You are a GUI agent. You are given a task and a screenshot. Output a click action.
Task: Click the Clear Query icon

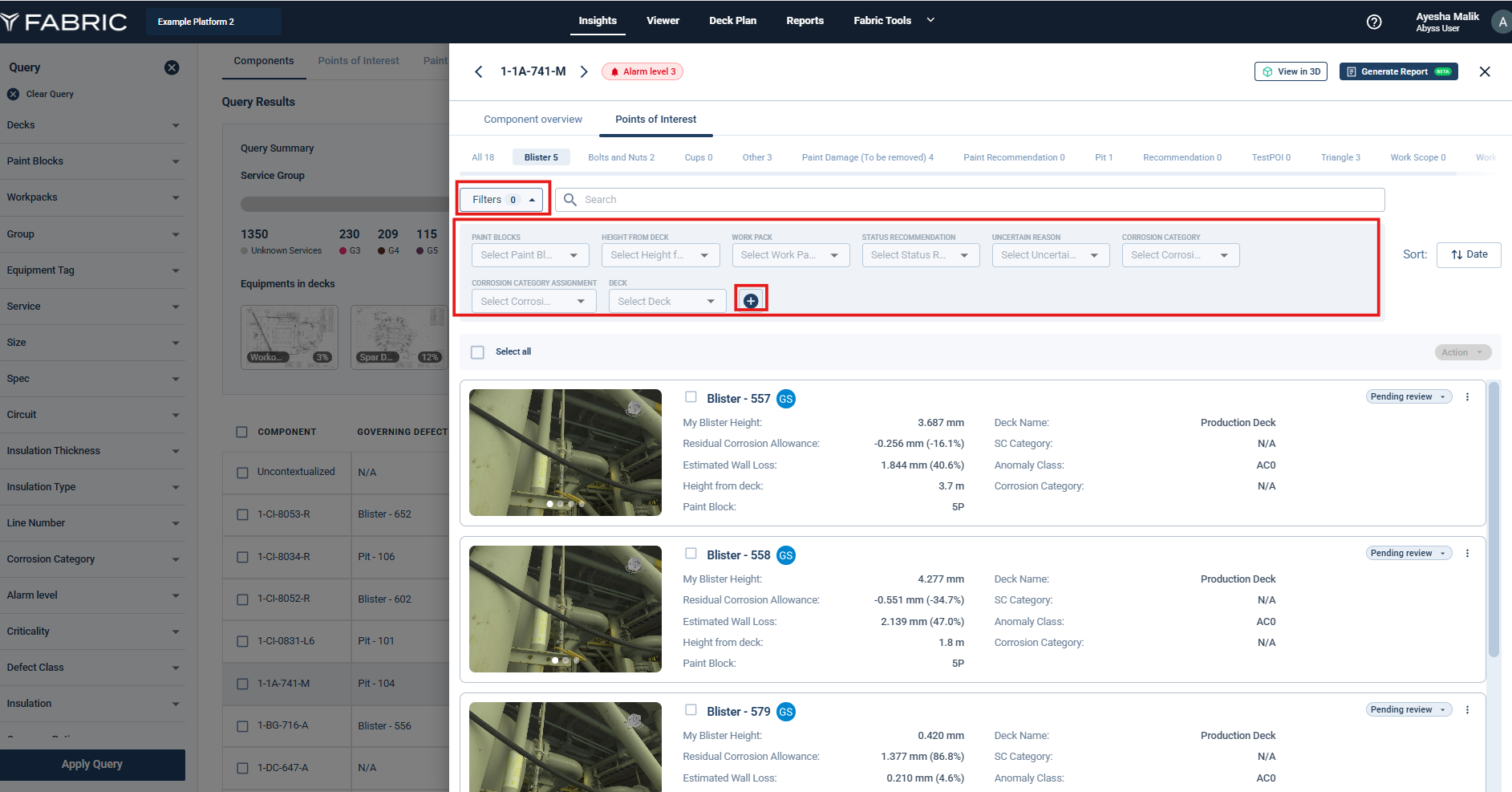pyautogui.click(x=13, y=94)
